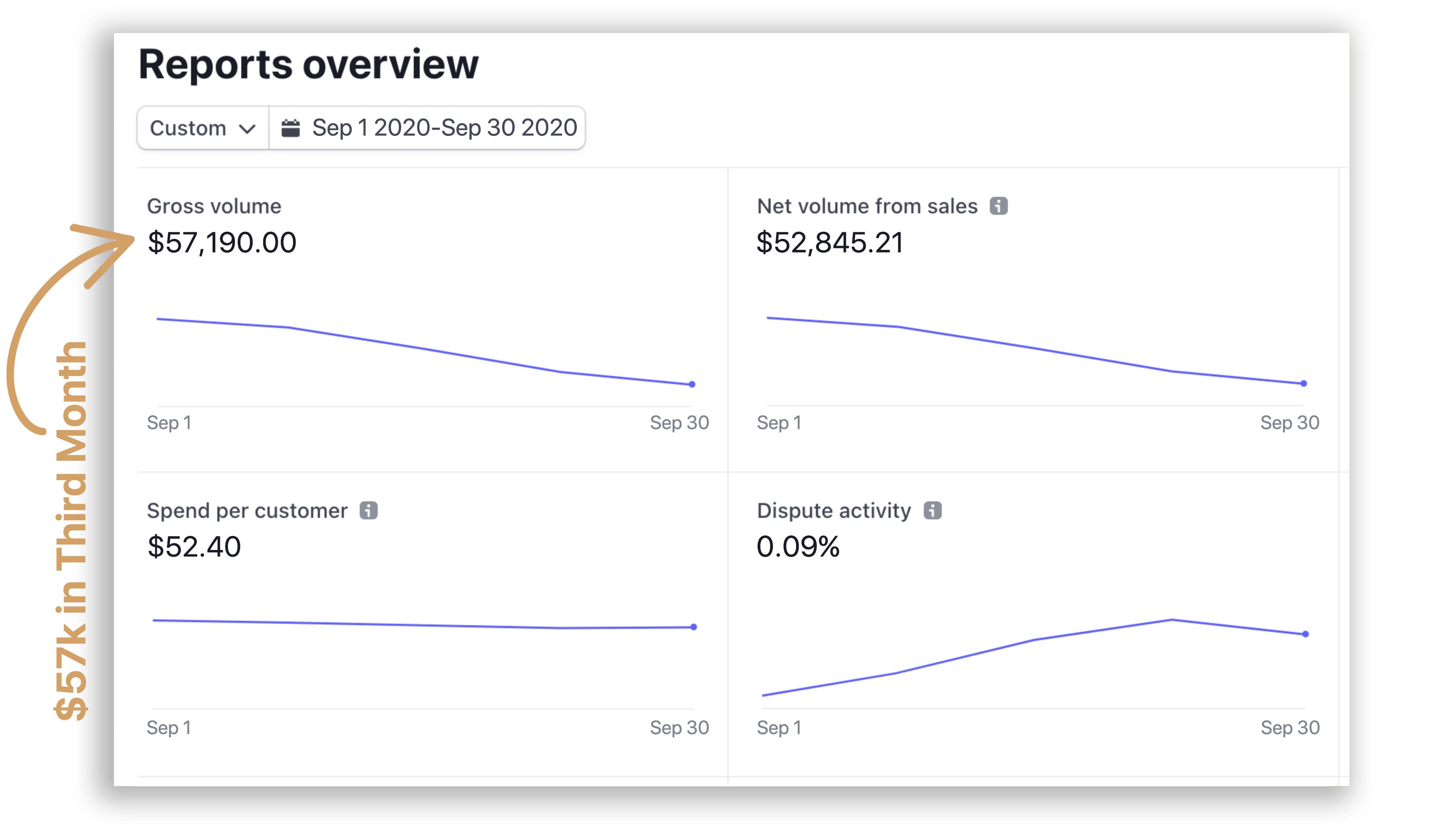This screenshot has width=1431, height=840.
Task: Click the Gross volume label
Action: click(214, 206)
